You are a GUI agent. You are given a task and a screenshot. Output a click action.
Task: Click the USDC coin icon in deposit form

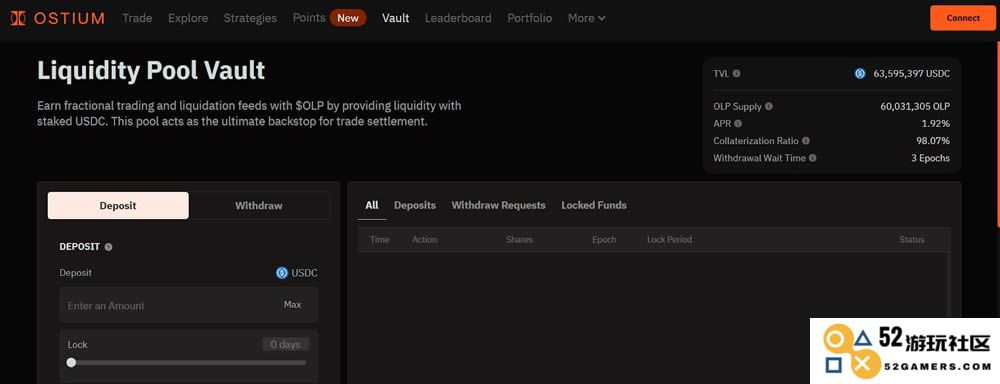point(282,273)
